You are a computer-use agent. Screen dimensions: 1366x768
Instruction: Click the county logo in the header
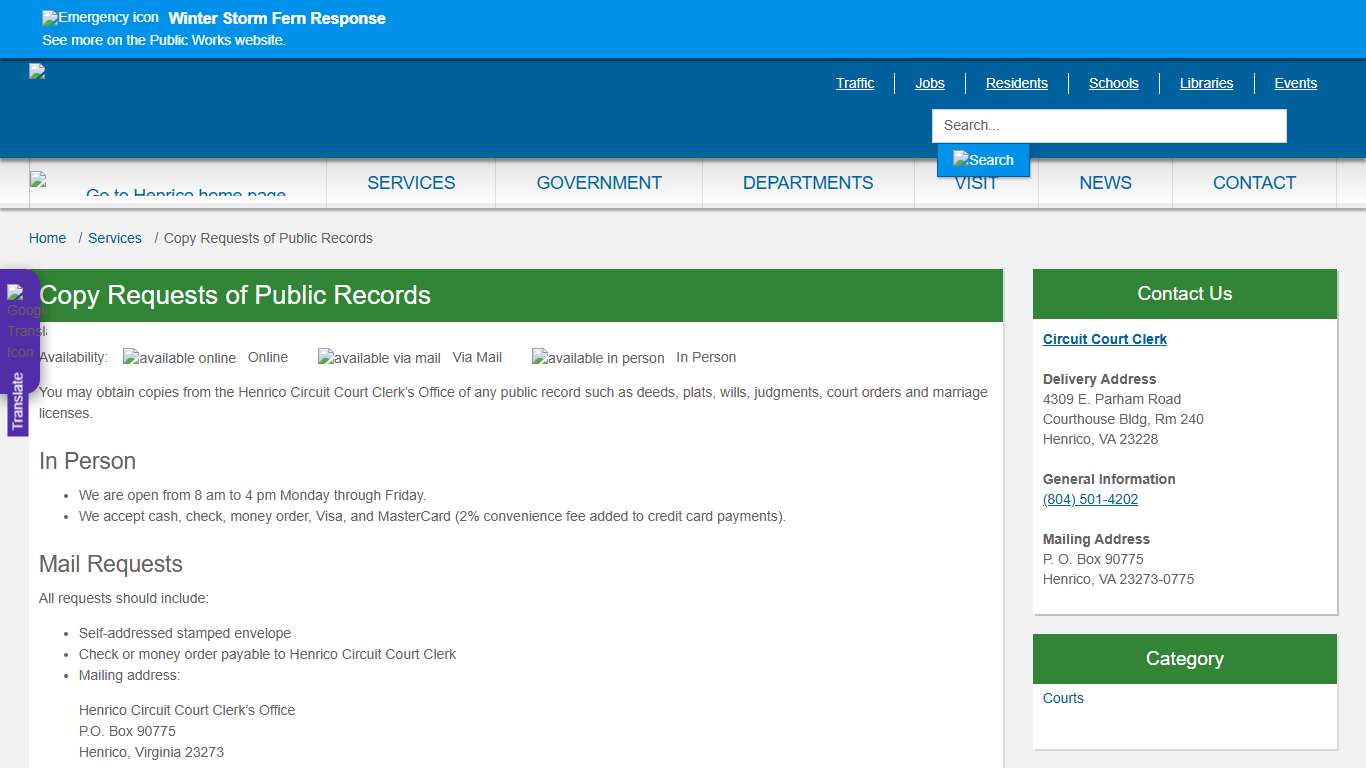coord(37,70)
